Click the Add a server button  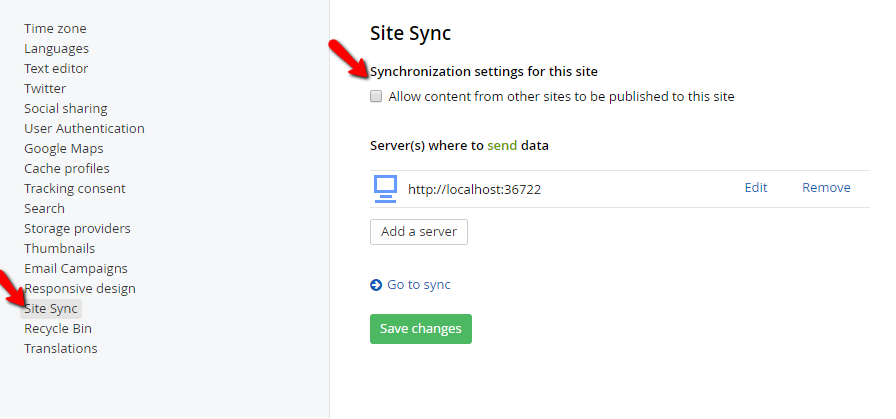[x=419, y=232]
